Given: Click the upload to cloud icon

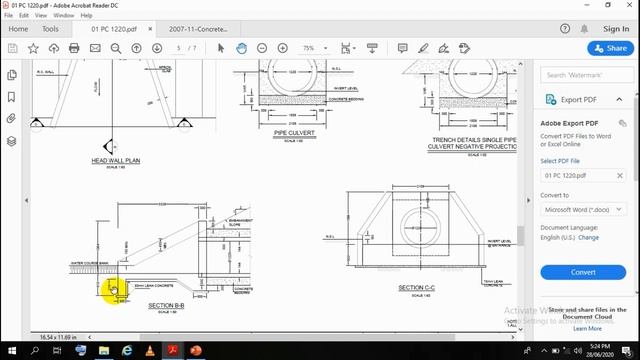Looking at the screenshot, I should point(53,48).
